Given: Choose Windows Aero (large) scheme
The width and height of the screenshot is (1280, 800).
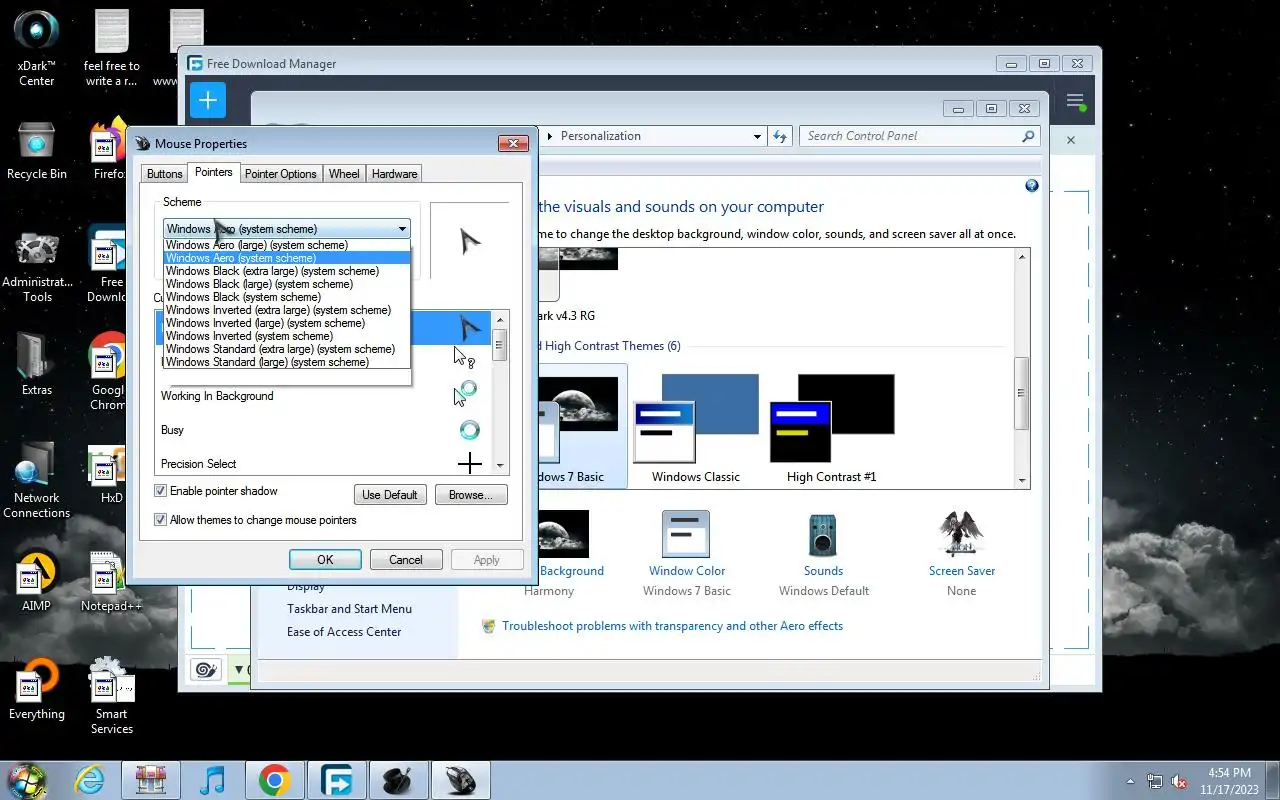Looking at the screenshot, I should tap(286, 245).
